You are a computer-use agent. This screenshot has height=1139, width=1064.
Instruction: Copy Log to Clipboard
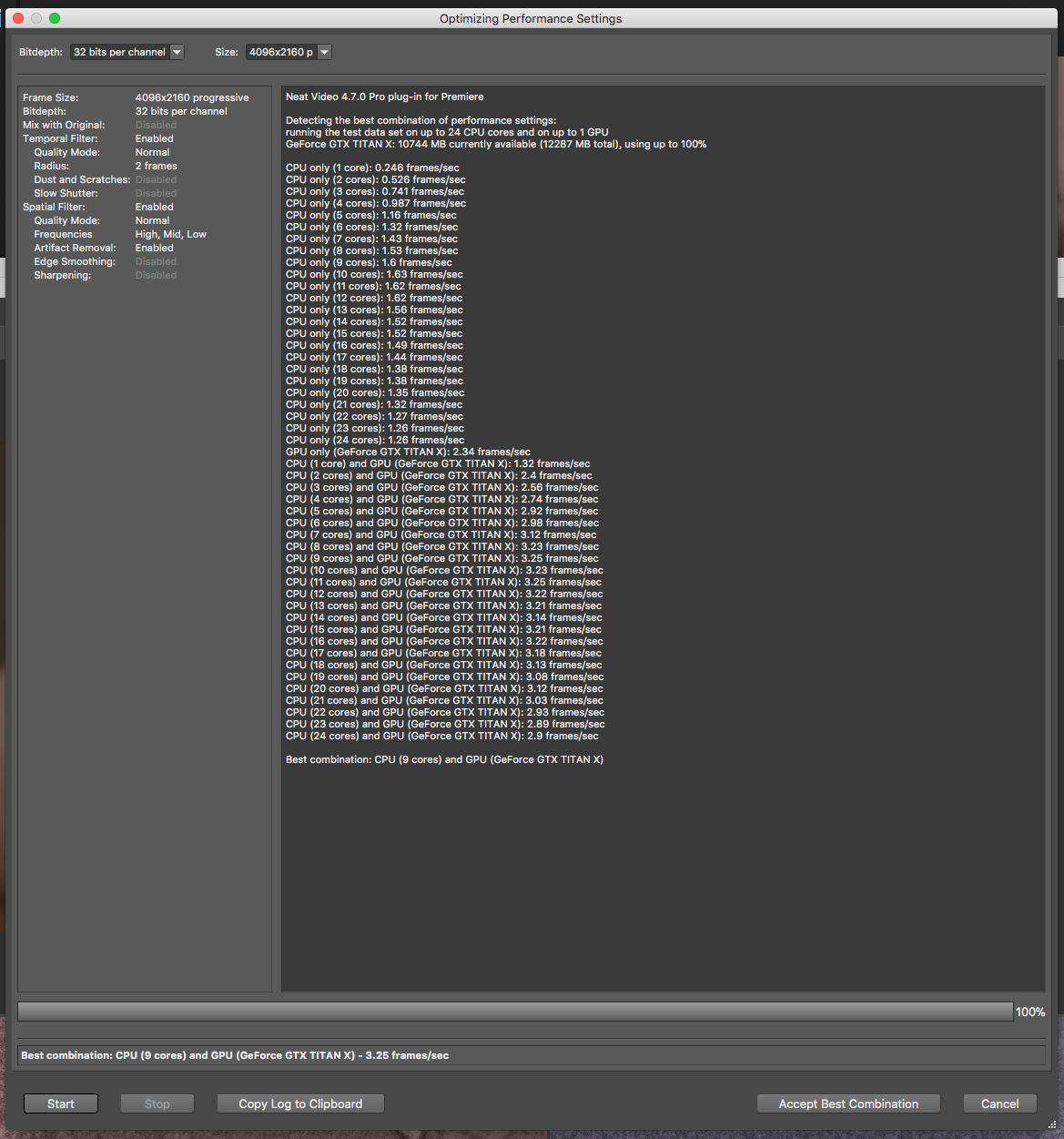click(x=300, y=1103)
